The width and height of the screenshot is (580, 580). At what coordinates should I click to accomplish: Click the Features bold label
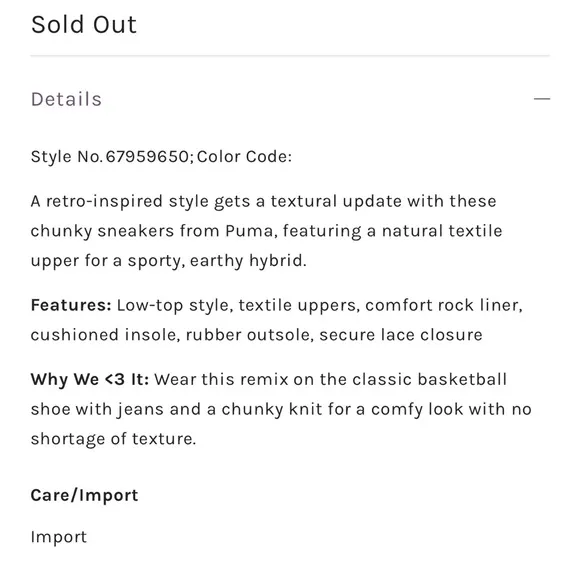[x=71, y=305]
